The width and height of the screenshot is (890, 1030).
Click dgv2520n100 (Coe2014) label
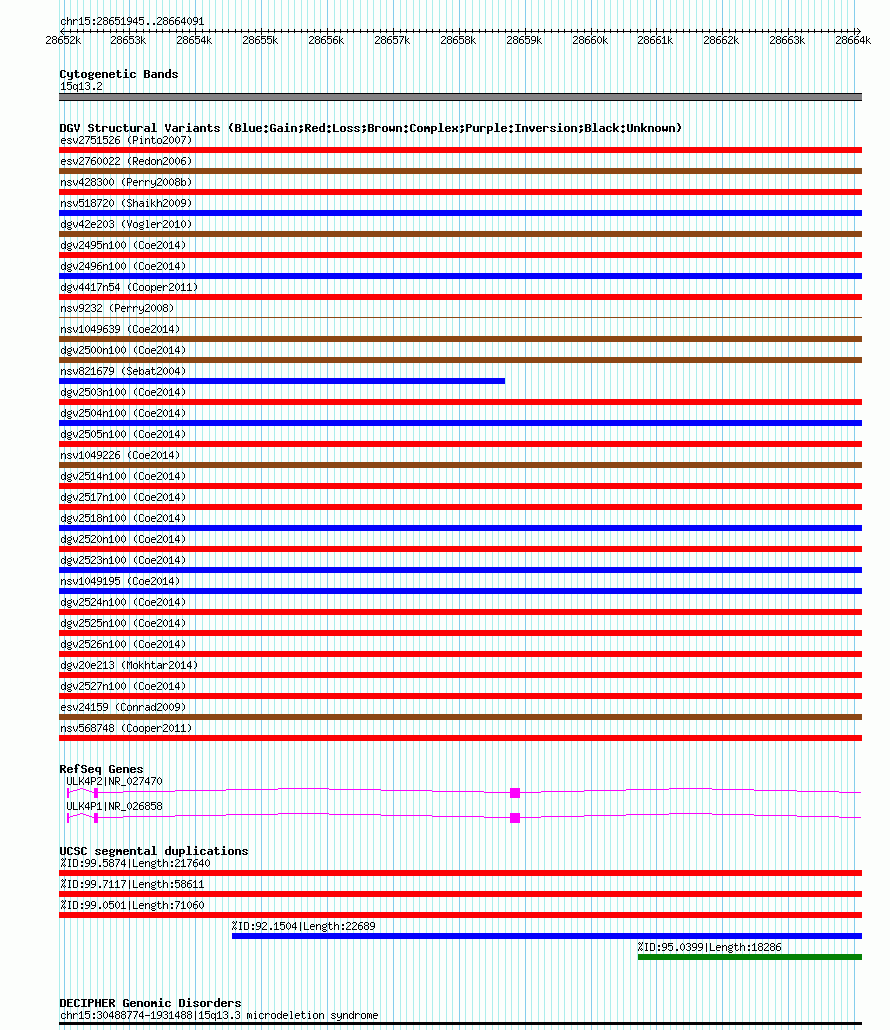click(x=123, y=540)
